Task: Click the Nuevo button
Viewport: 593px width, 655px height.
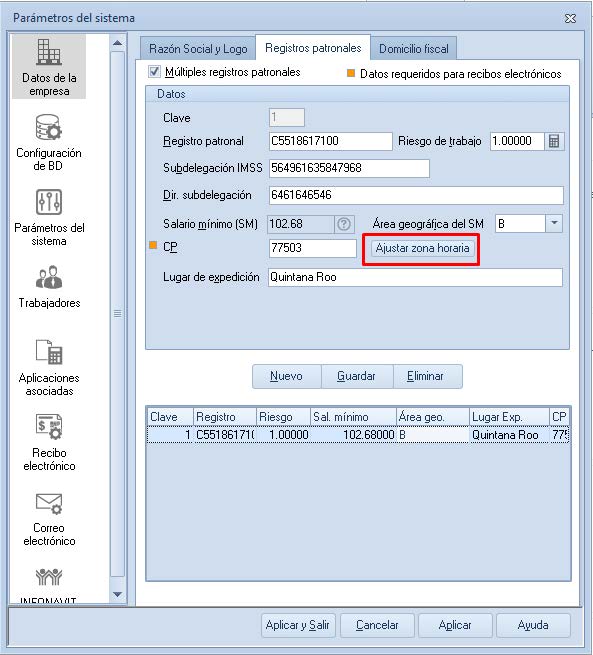Action: point(286,376)
